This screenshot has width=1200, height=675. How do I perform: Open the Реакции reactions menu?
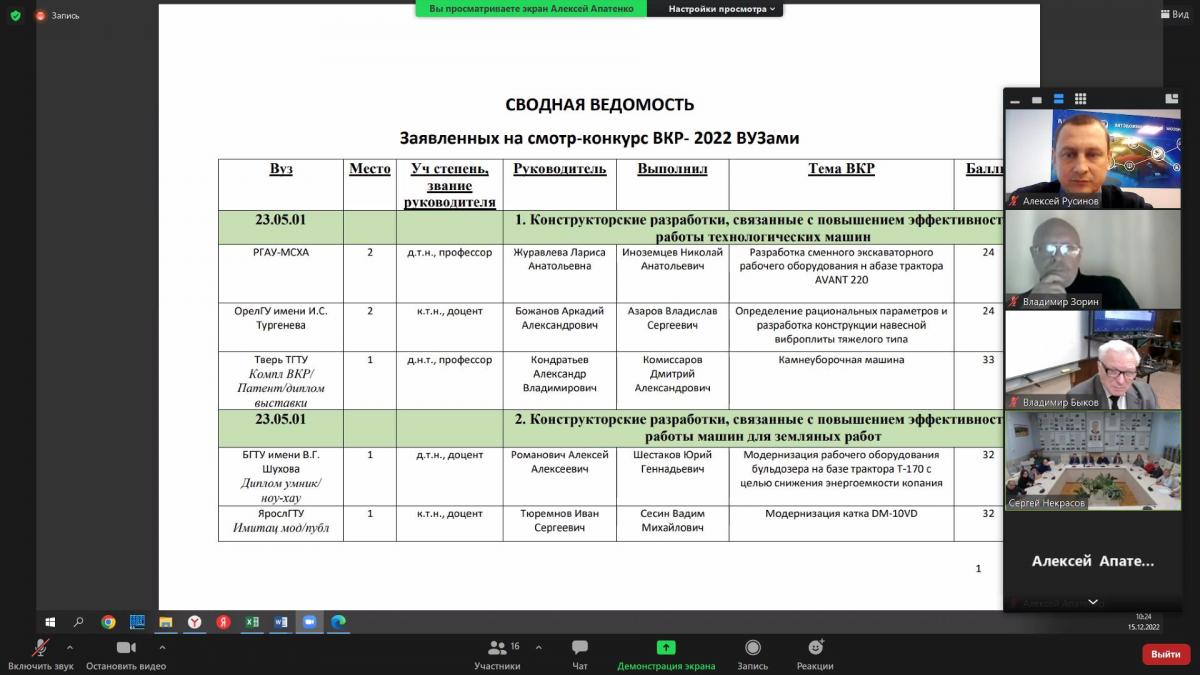815,655
